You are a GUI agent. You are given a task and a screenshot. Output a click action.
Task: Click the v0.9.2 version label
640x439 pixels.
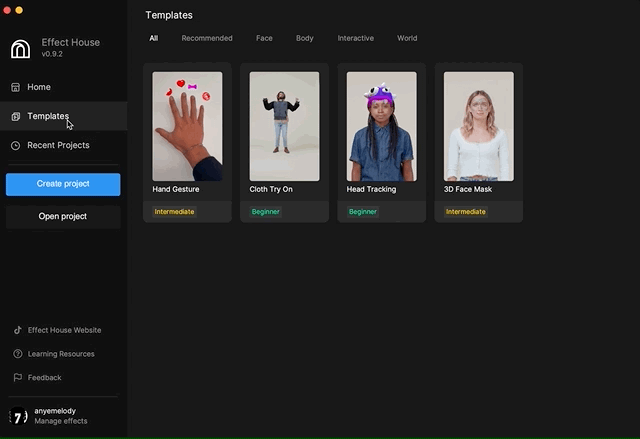[52, 54]
